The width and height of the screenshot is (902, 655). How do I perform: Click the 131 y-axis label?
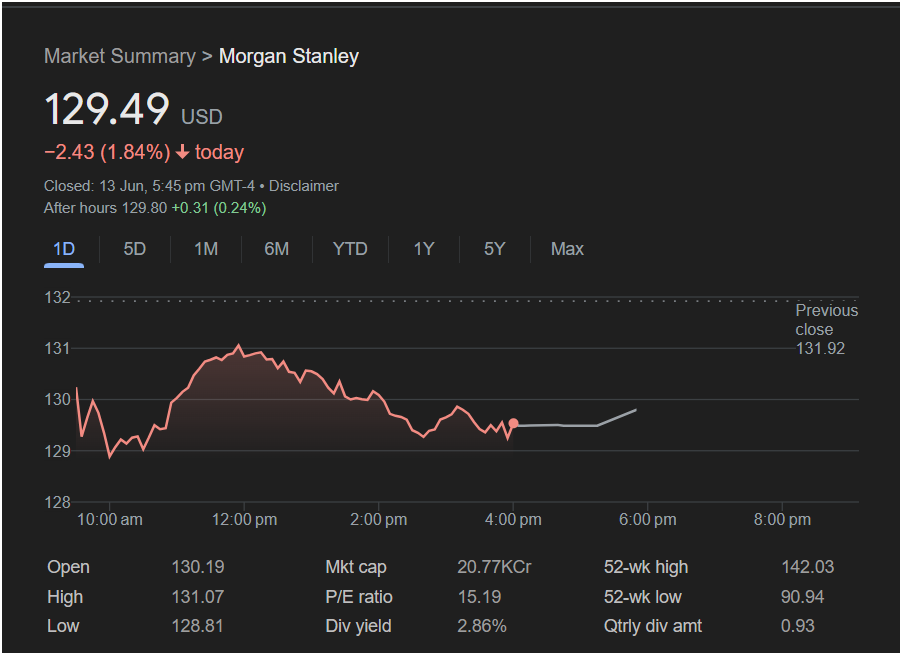tap(58, 348)
